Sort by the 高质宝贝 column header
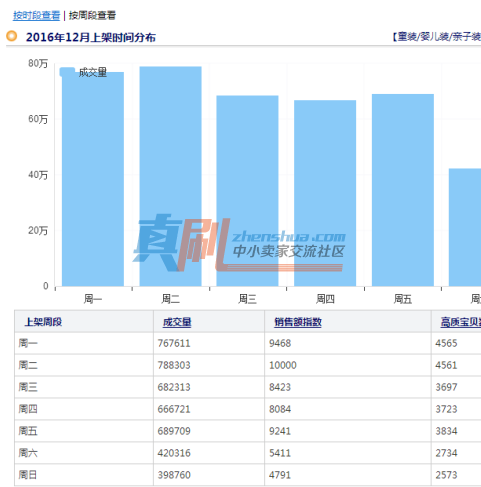 click(x=461, y=322)
